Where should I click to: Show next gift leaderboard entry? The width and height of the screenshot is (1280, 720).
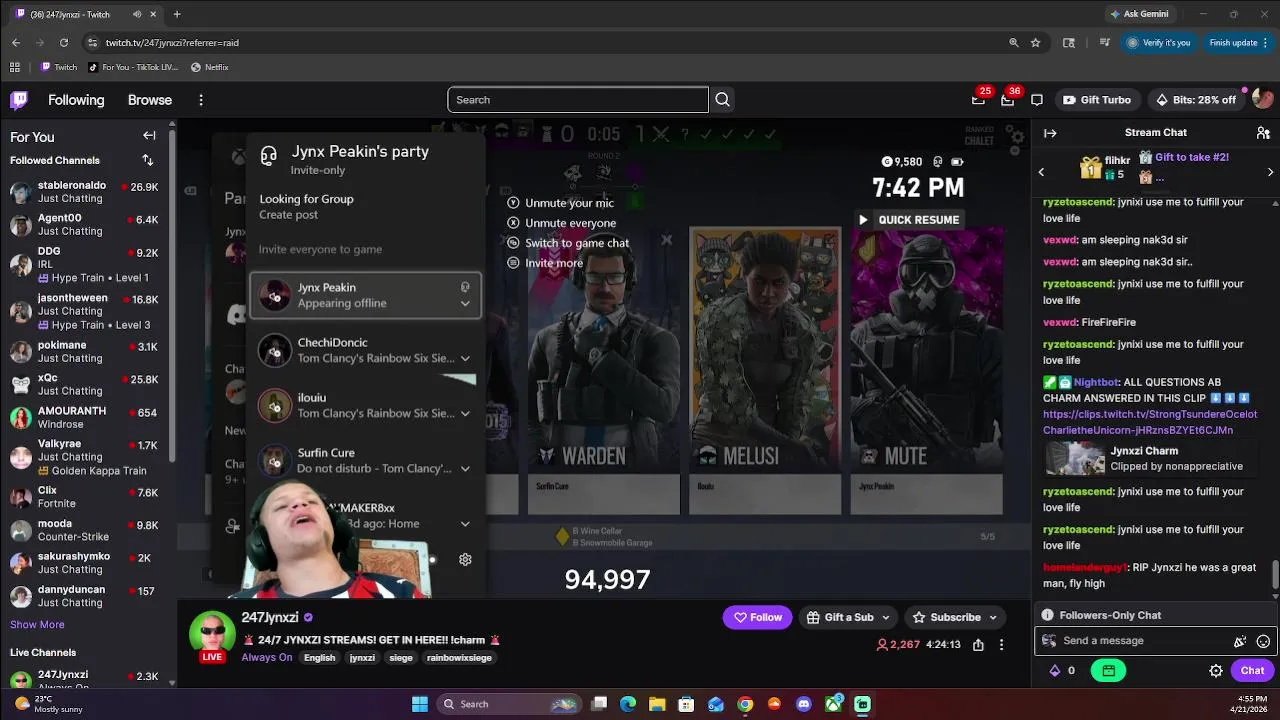tap(1271, 172)
